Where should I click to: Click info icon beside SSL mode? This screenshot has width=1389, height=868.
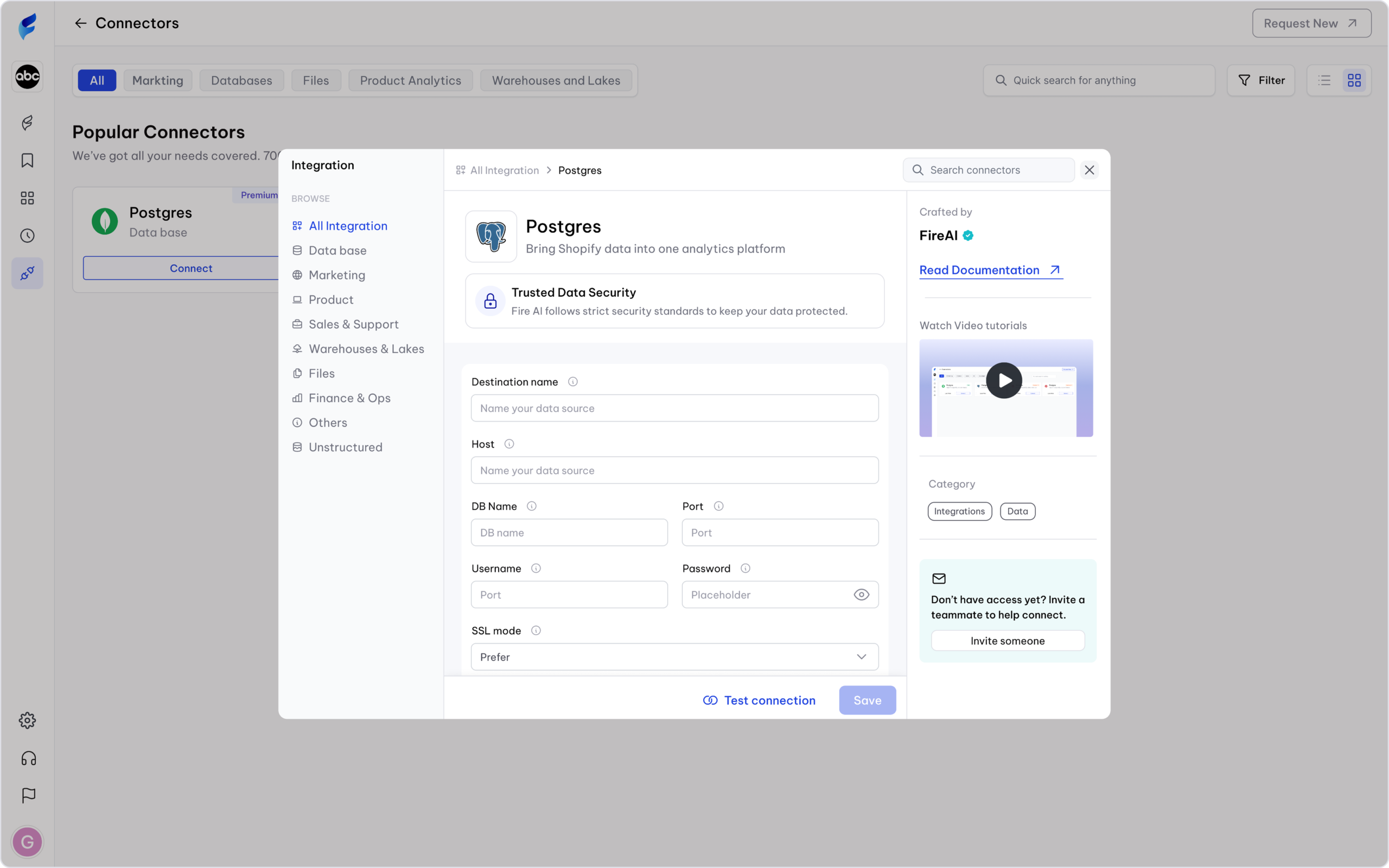coord(536,630)
